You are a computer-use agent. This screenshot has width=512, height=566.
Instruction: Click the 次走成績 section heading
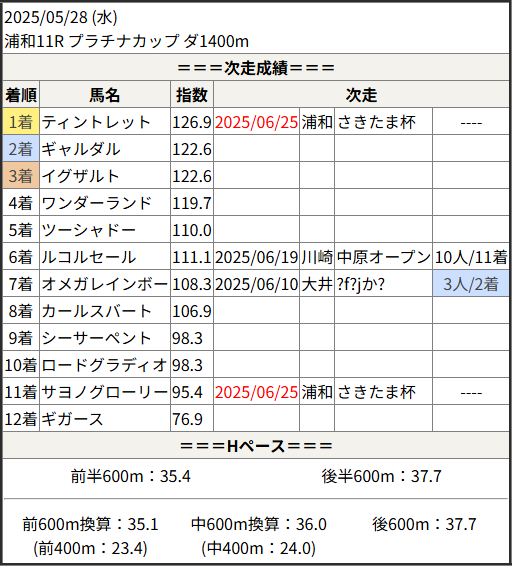pyautogui.click(x=256, y=68)
